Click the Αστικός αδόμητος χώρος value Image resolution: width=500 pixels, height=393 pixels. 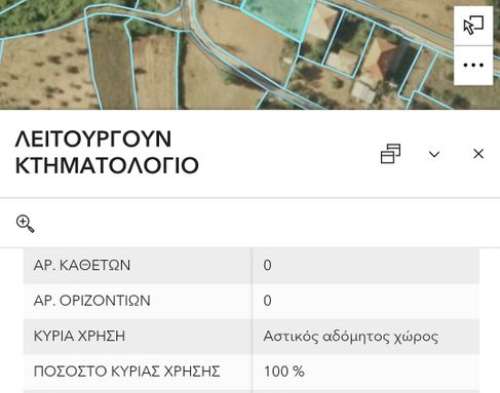point(351,336)
